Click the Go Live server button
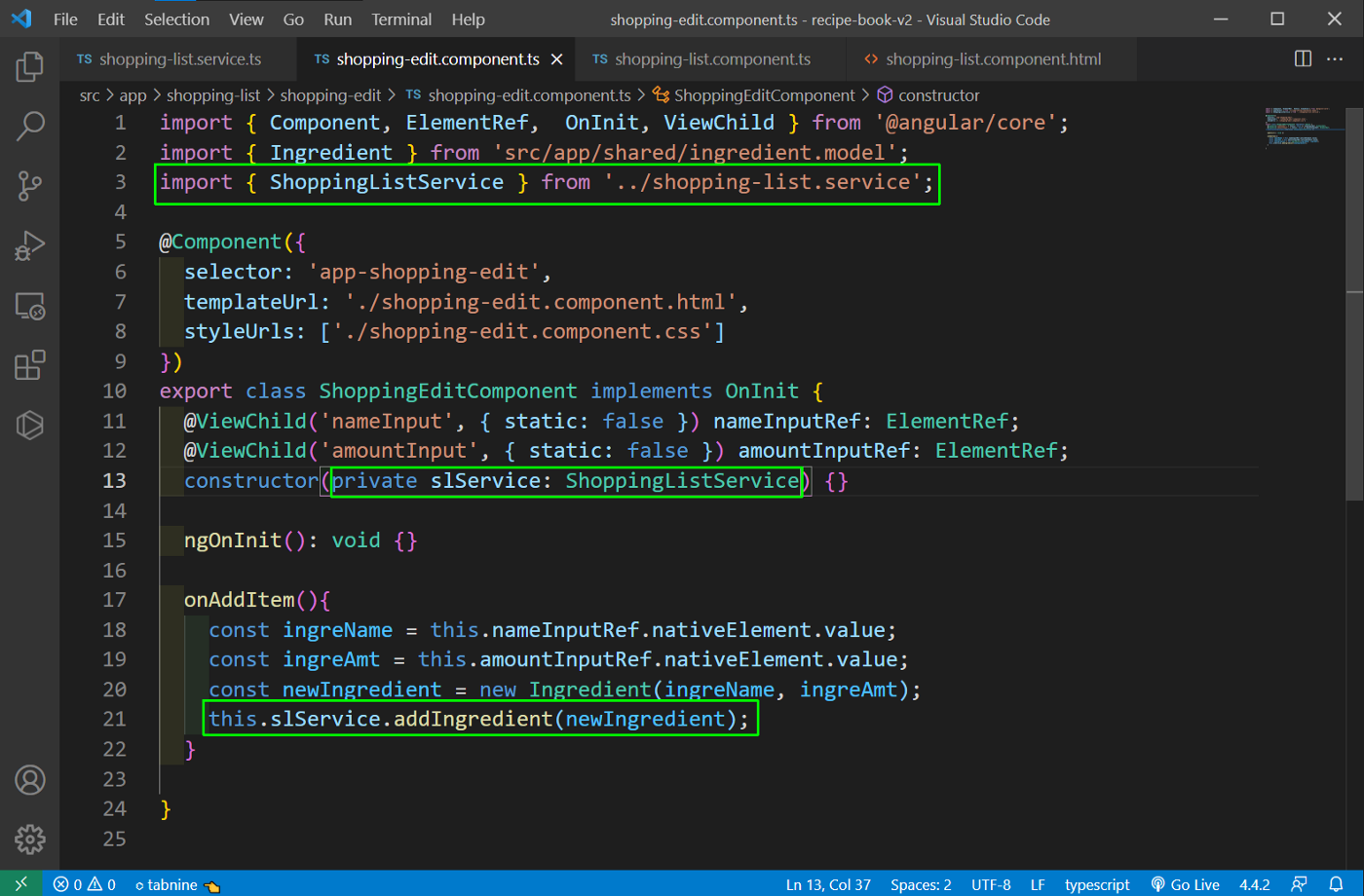Viewport: 1364px width, 896px height. 1186,884
